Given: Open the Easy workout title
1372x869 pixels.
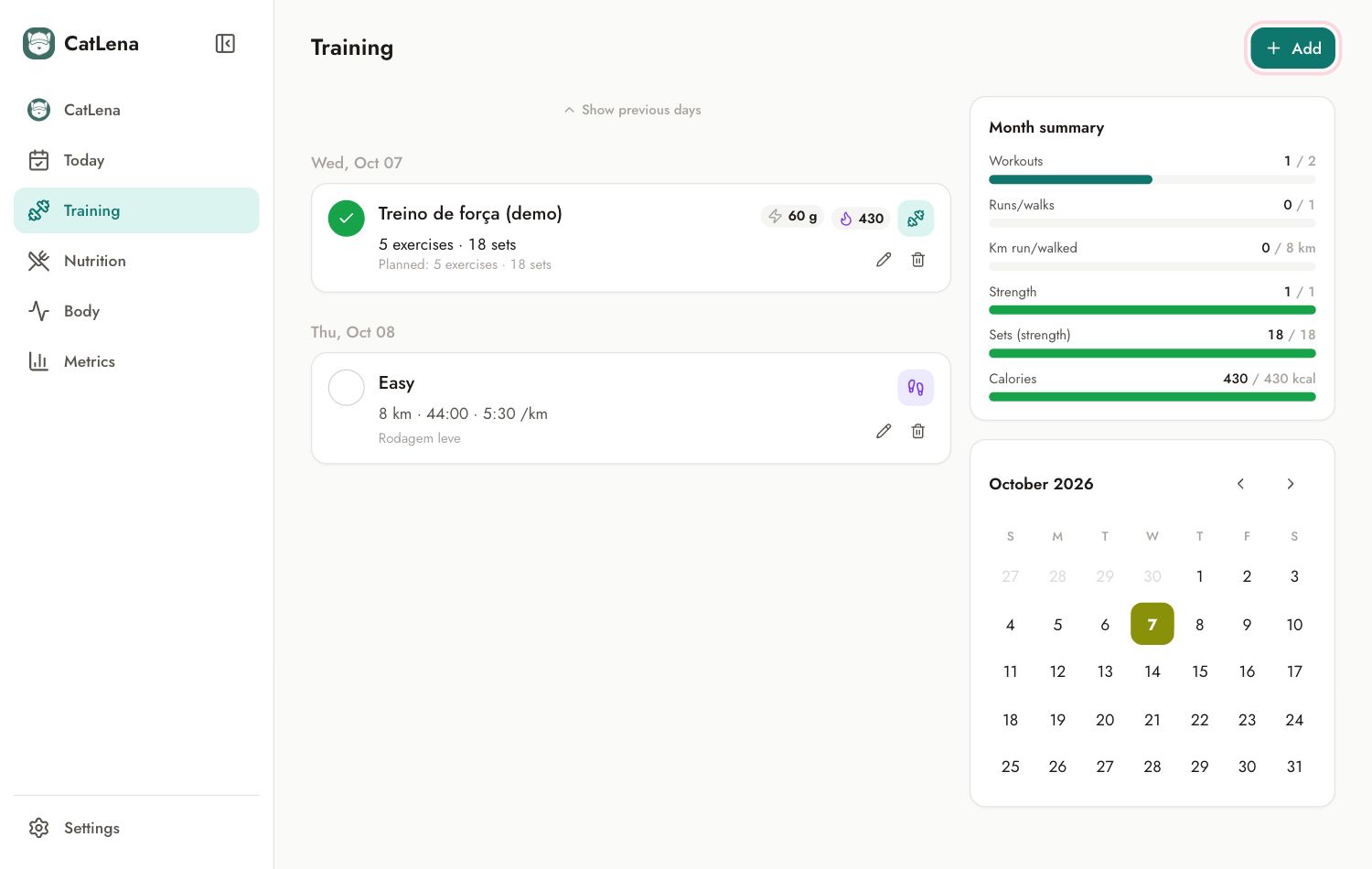Looking at the screenshot, I should tap(396, 383).
